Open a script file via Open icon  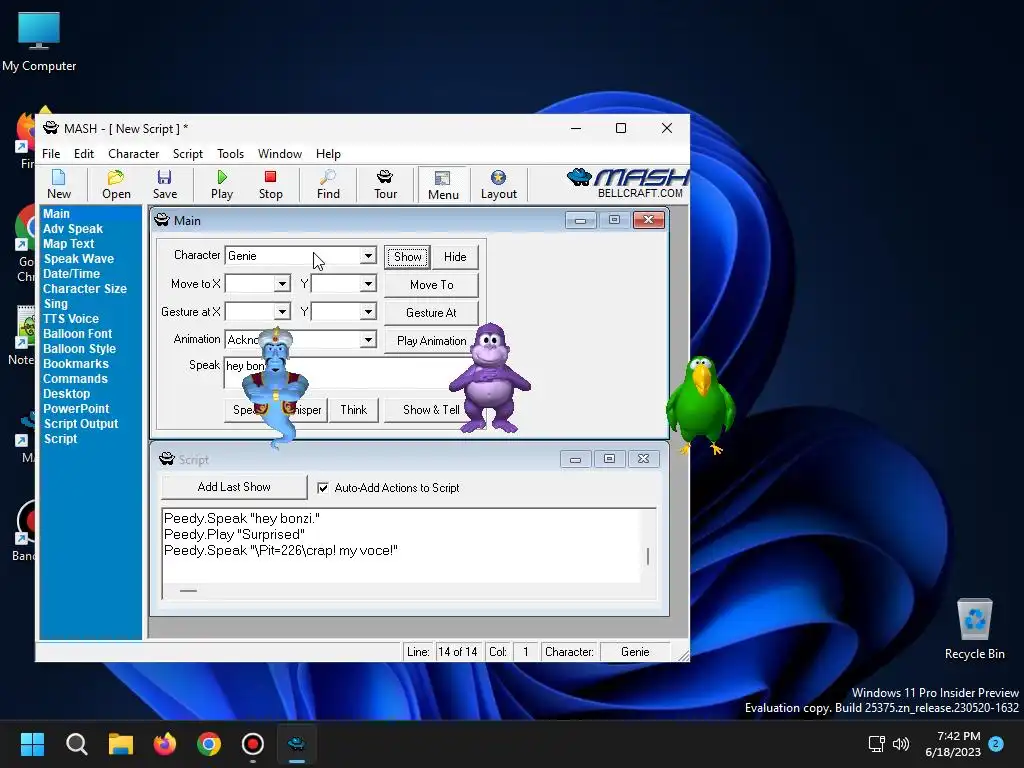coord(116,184)
